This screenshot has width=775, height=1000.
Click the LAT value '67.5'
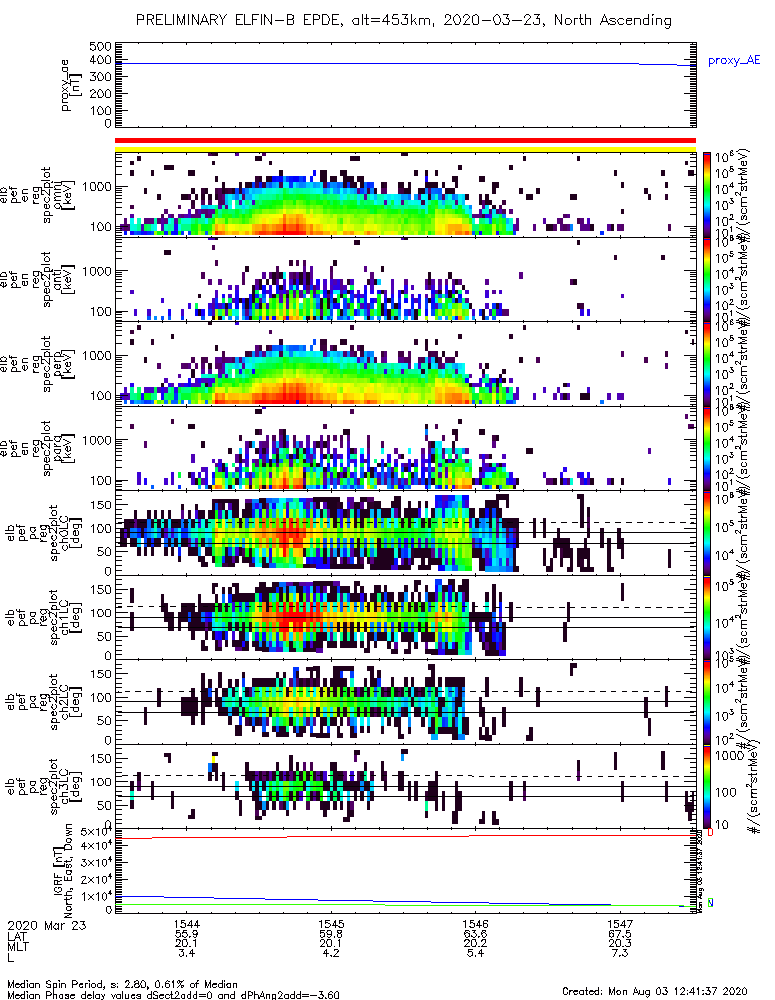coord(620,934)
